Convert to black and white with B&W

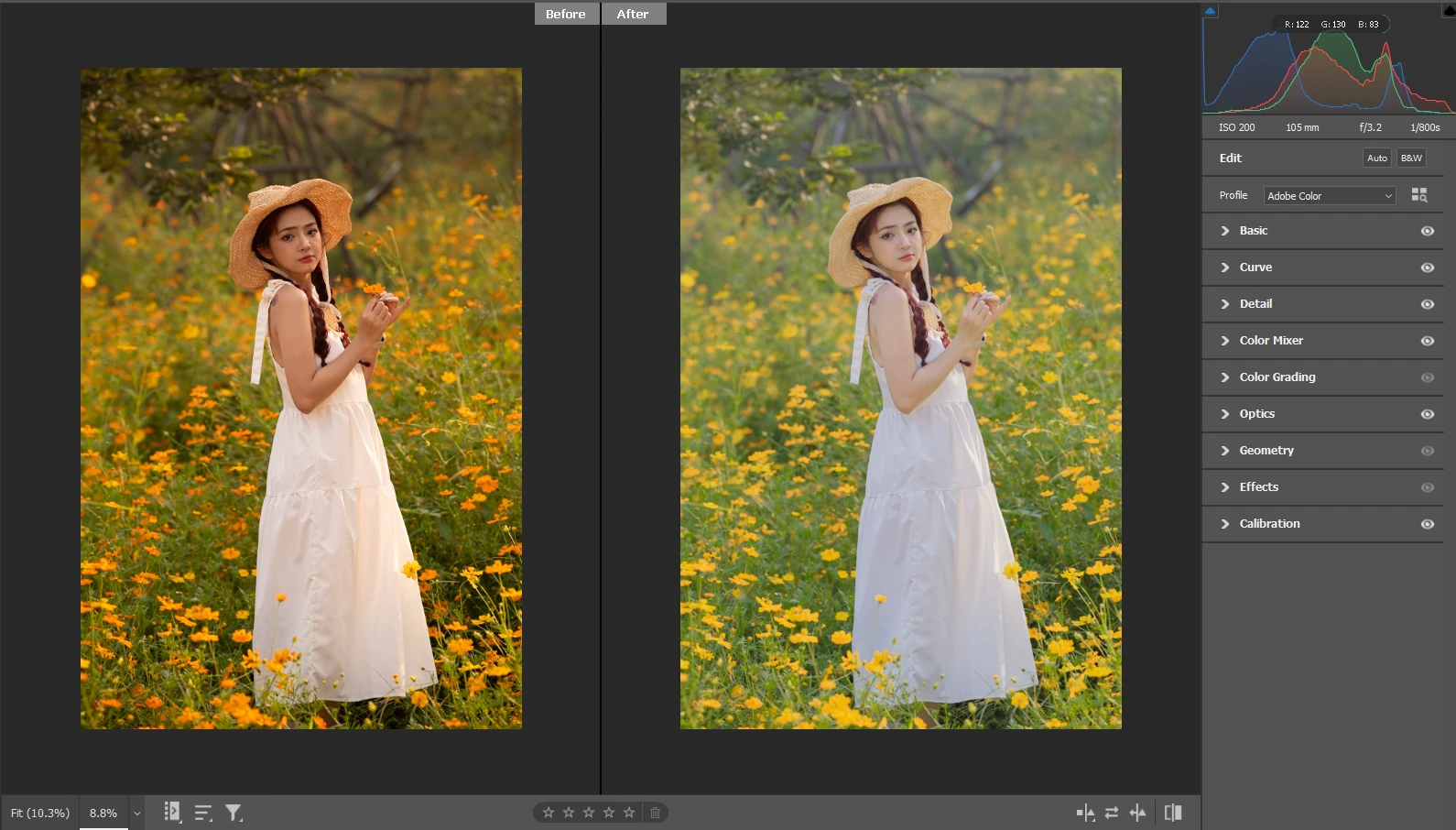click(x=1411, y=158)
